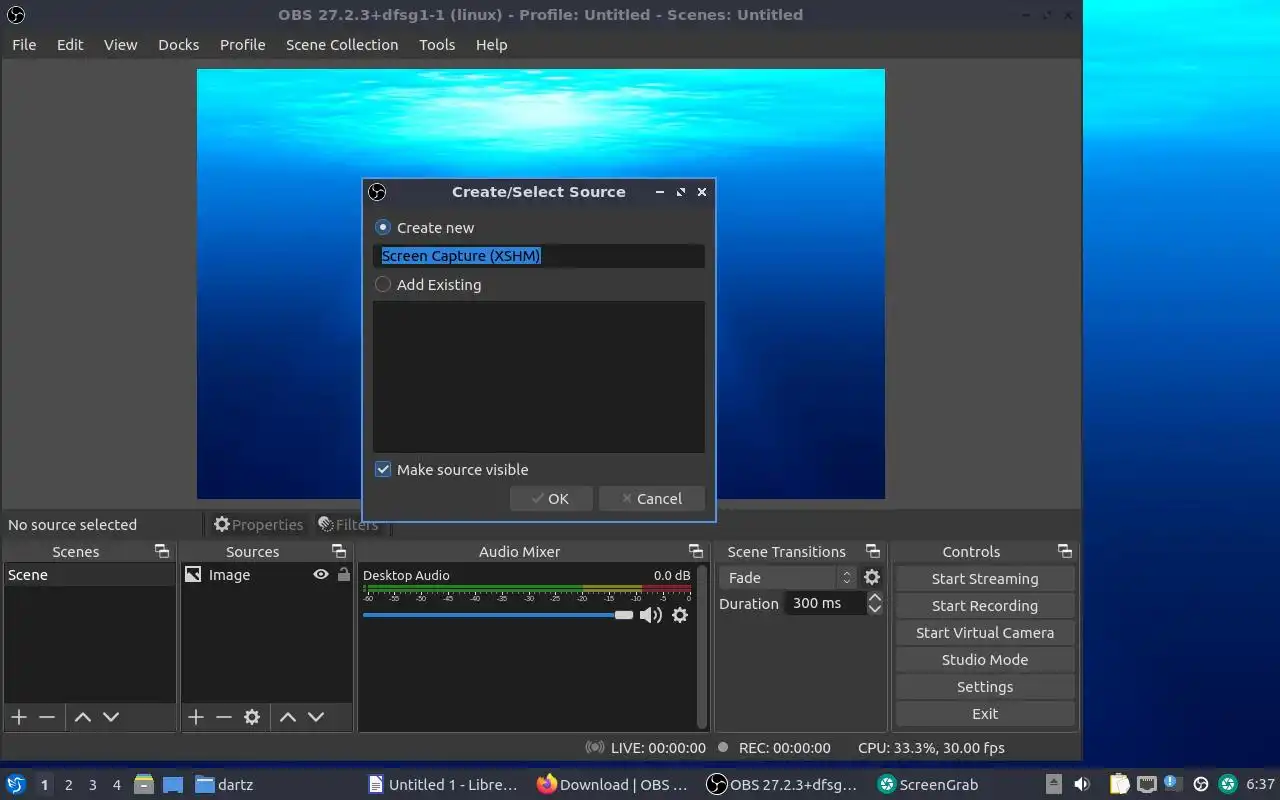Viewport: 1280px width, 800px height.
Task: Add a new scene with plus icon
Action: click(19, 717)
